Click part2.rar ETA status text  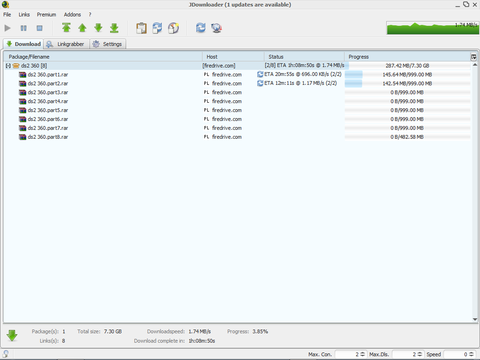pyautogui.click(x=300, y=83)
